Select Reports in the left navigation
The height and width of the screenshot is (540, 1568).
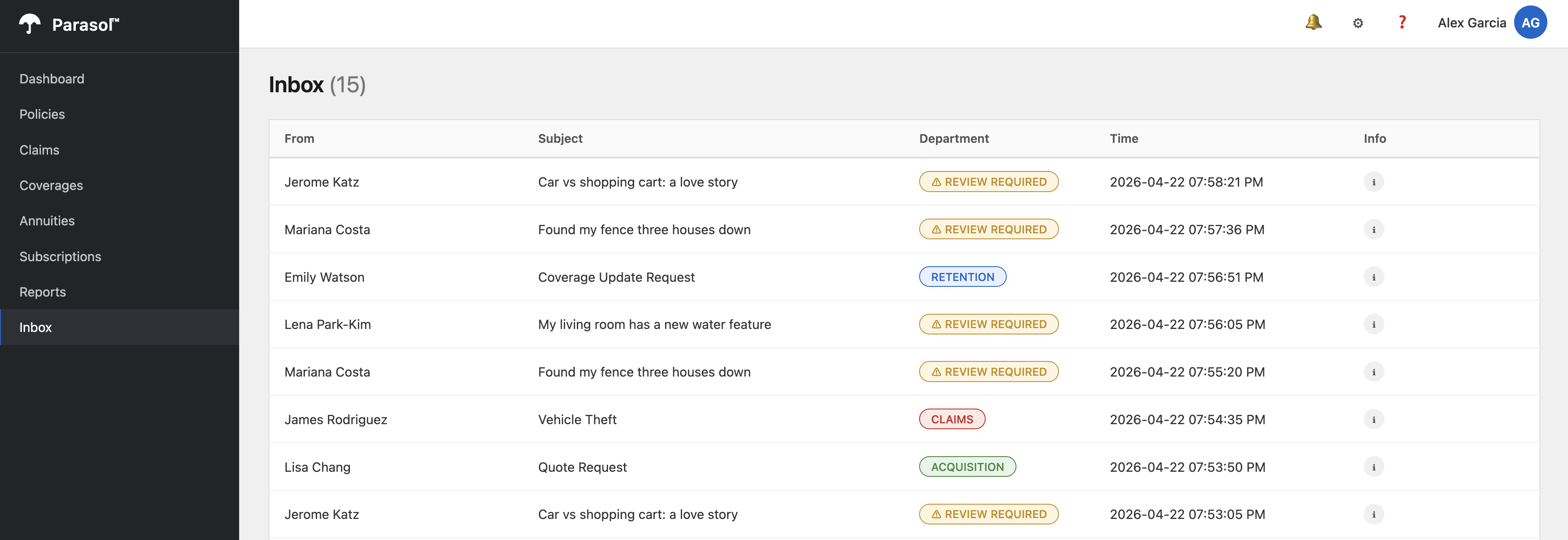(x=43, y=292)
